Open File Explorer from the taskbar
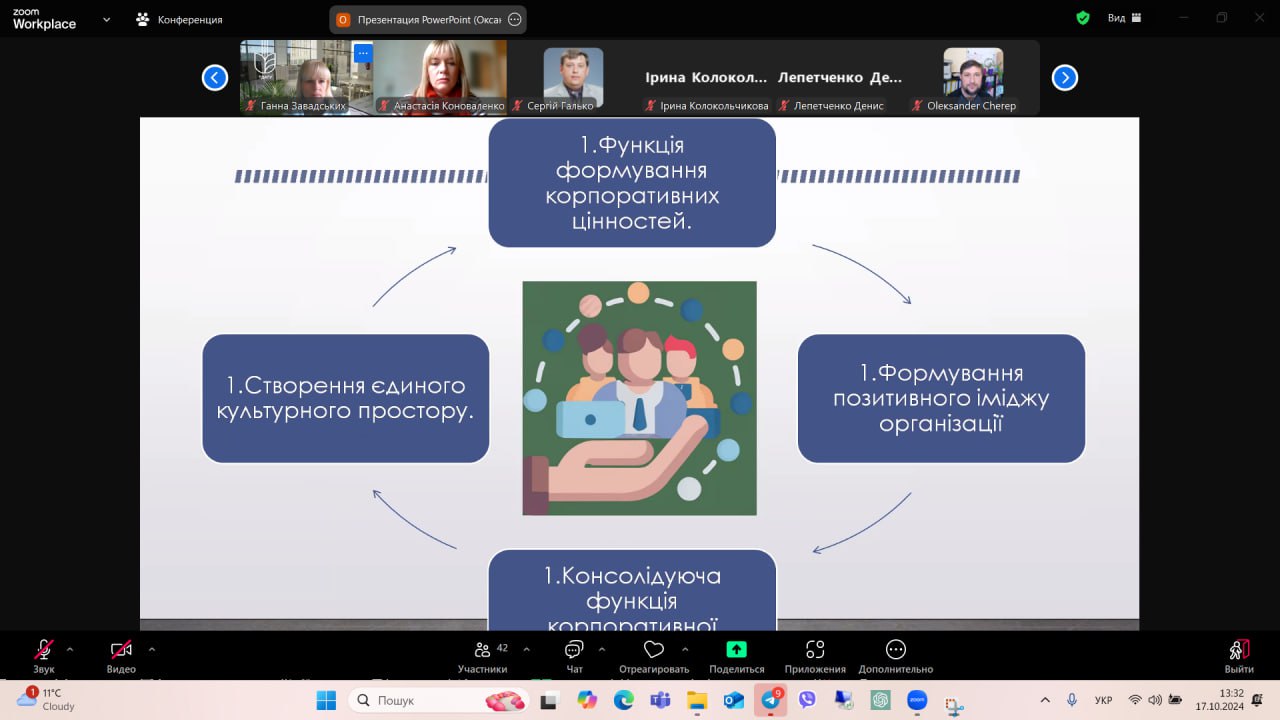The height and width of the screenshot is (720, 1280). pyautogui.click(x=697, y=700)
